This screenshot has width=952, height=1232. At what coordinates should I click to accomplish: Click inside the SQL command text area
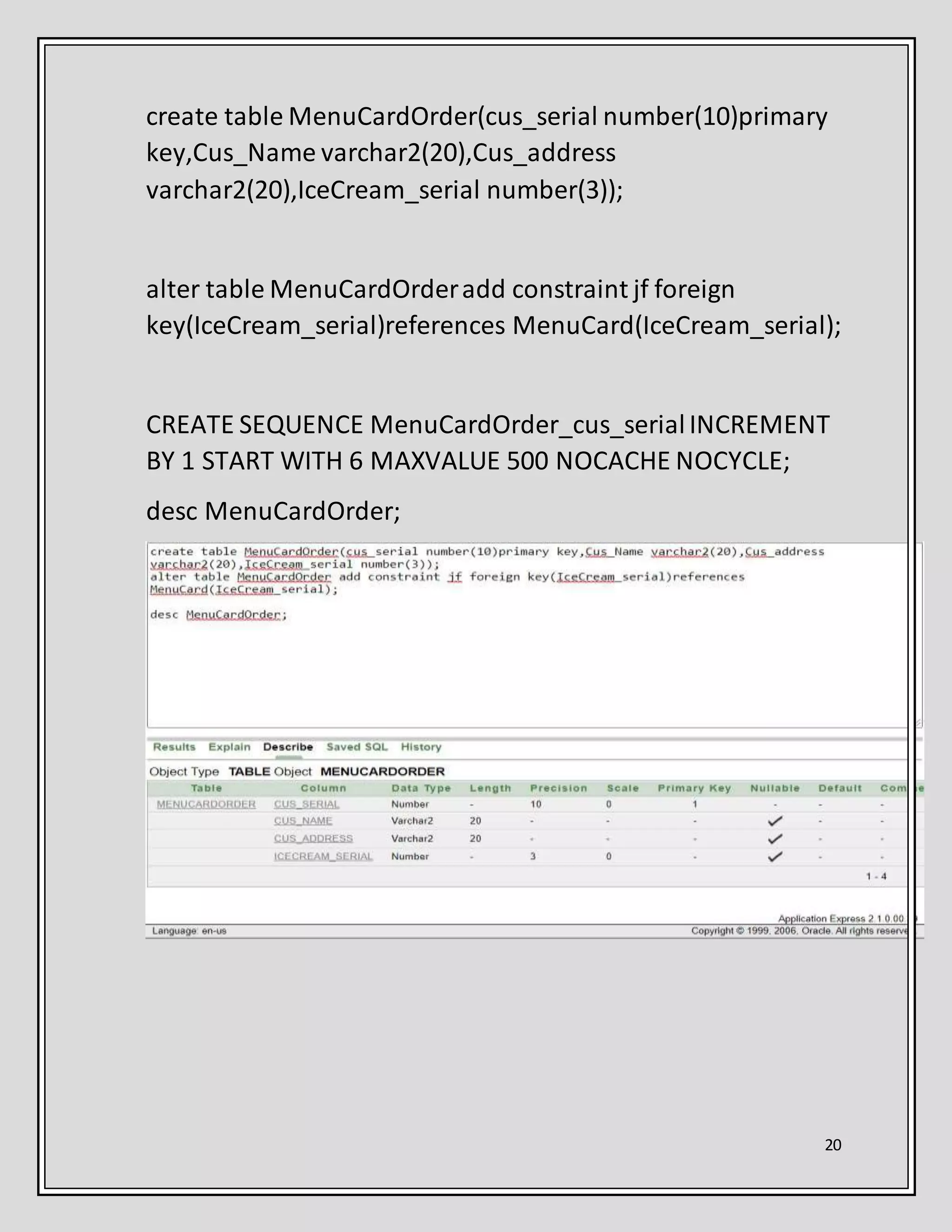coord(530,666)
